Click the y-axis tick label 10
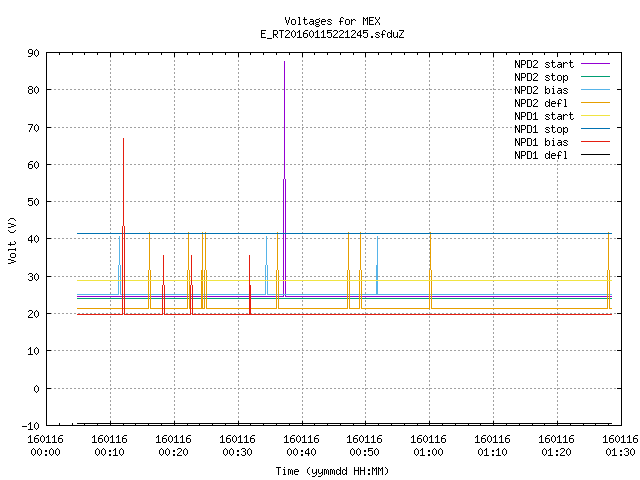Viewport: 640px width, 480px height. coord(33,351)
